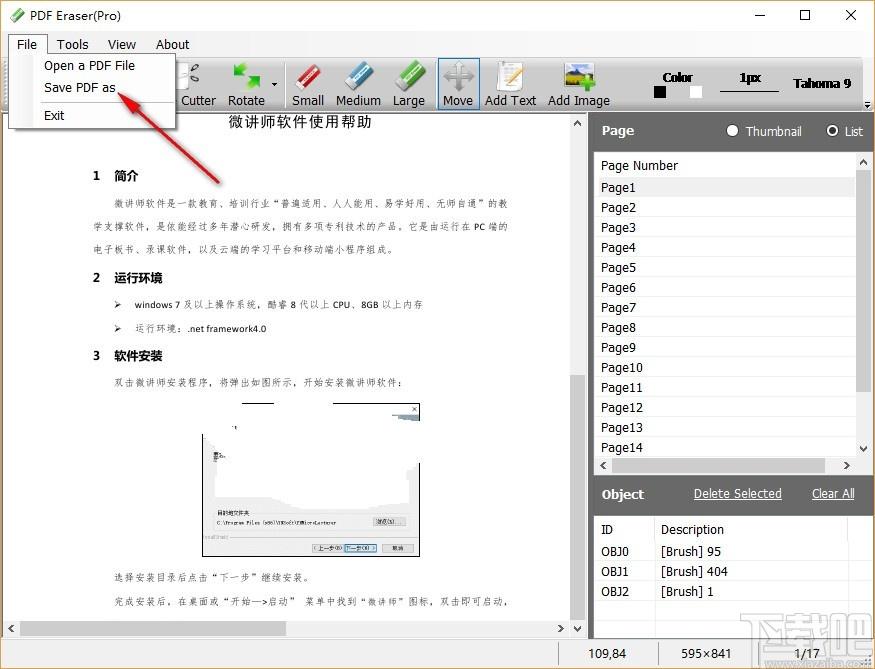This screenshot has width=875, height=669.
Task: Select Page12 in the page list
Action: pos(726,408)
